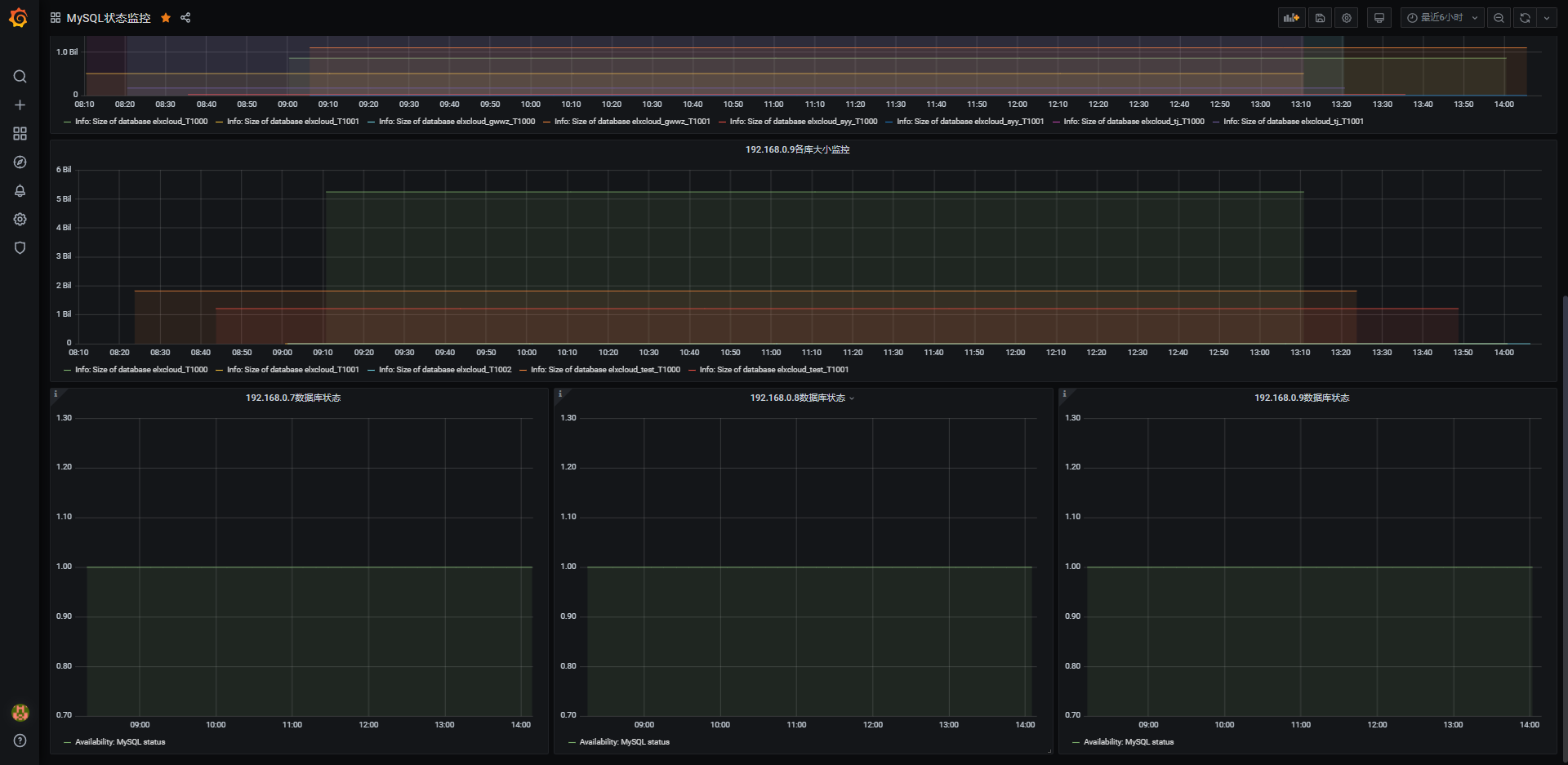
Task: Click the Add panel icon
Action: pyautogui.click(x=1291, y=18)
